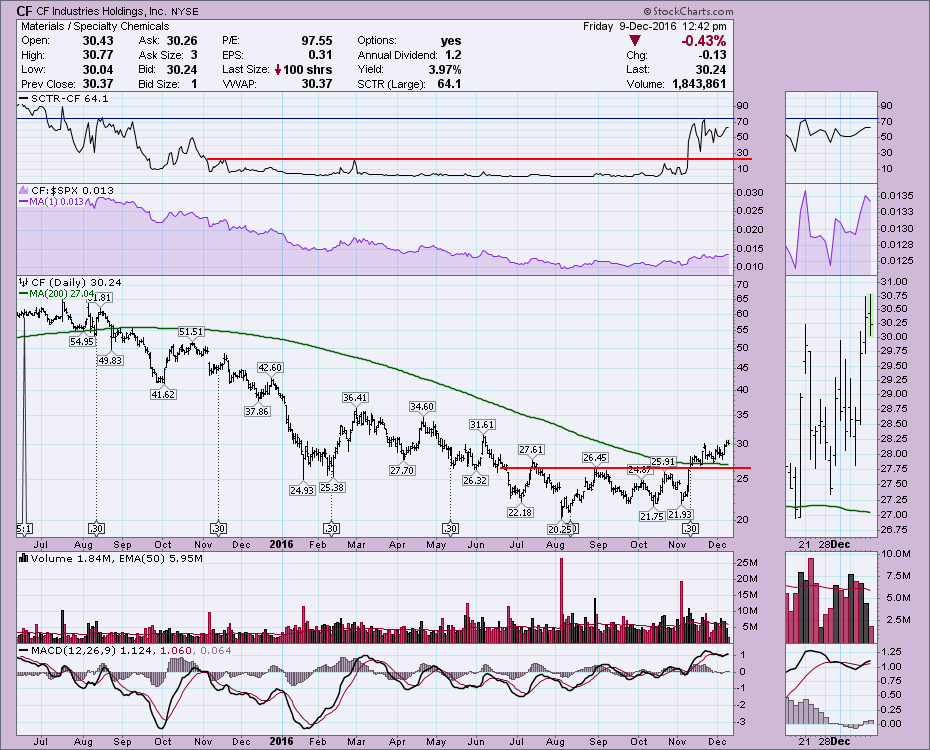
Task: Click the SCTR (Large) 64.1 value
Action: tap(449, 84)
